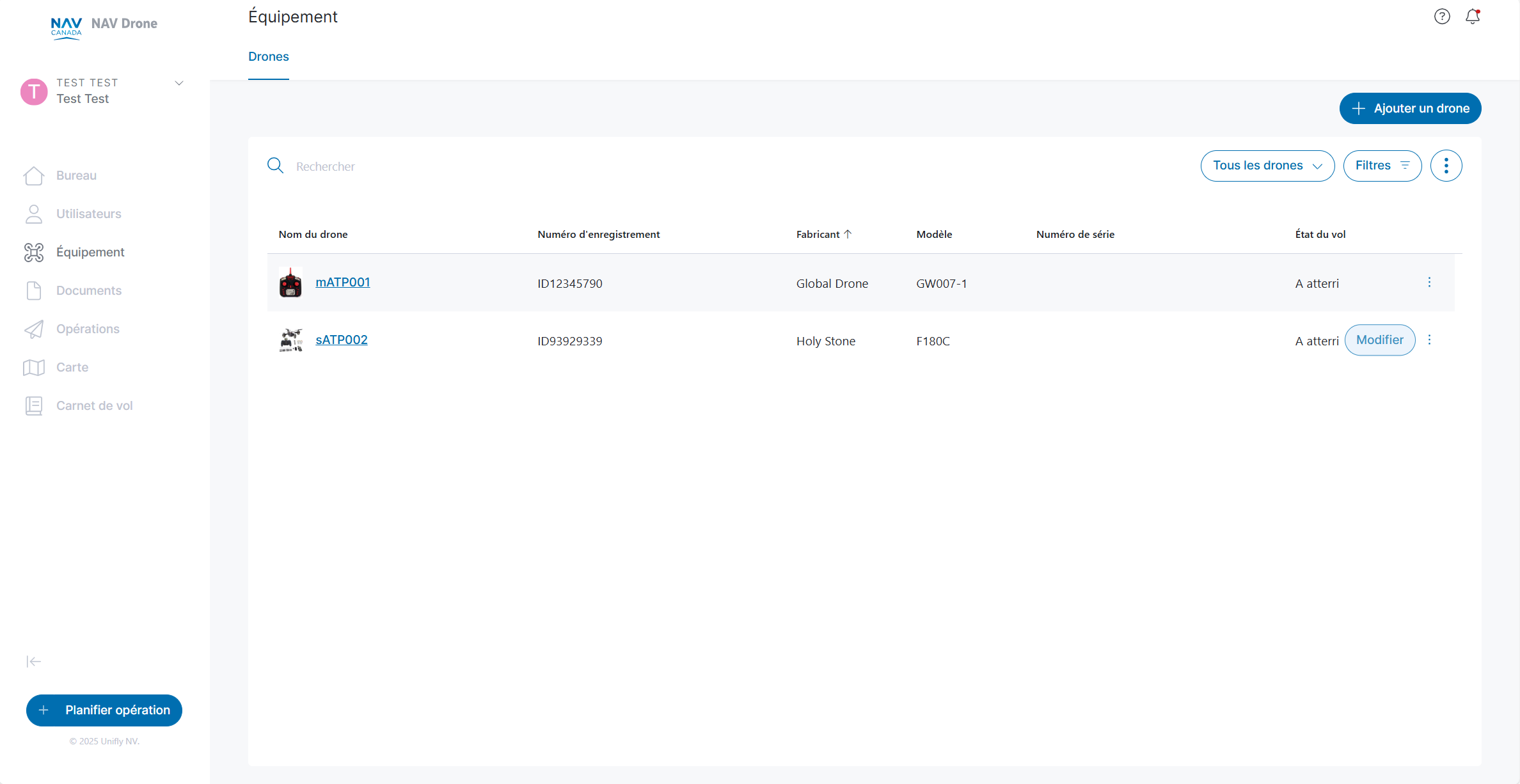Open Bureau in the sidebar

pos(76,175)
